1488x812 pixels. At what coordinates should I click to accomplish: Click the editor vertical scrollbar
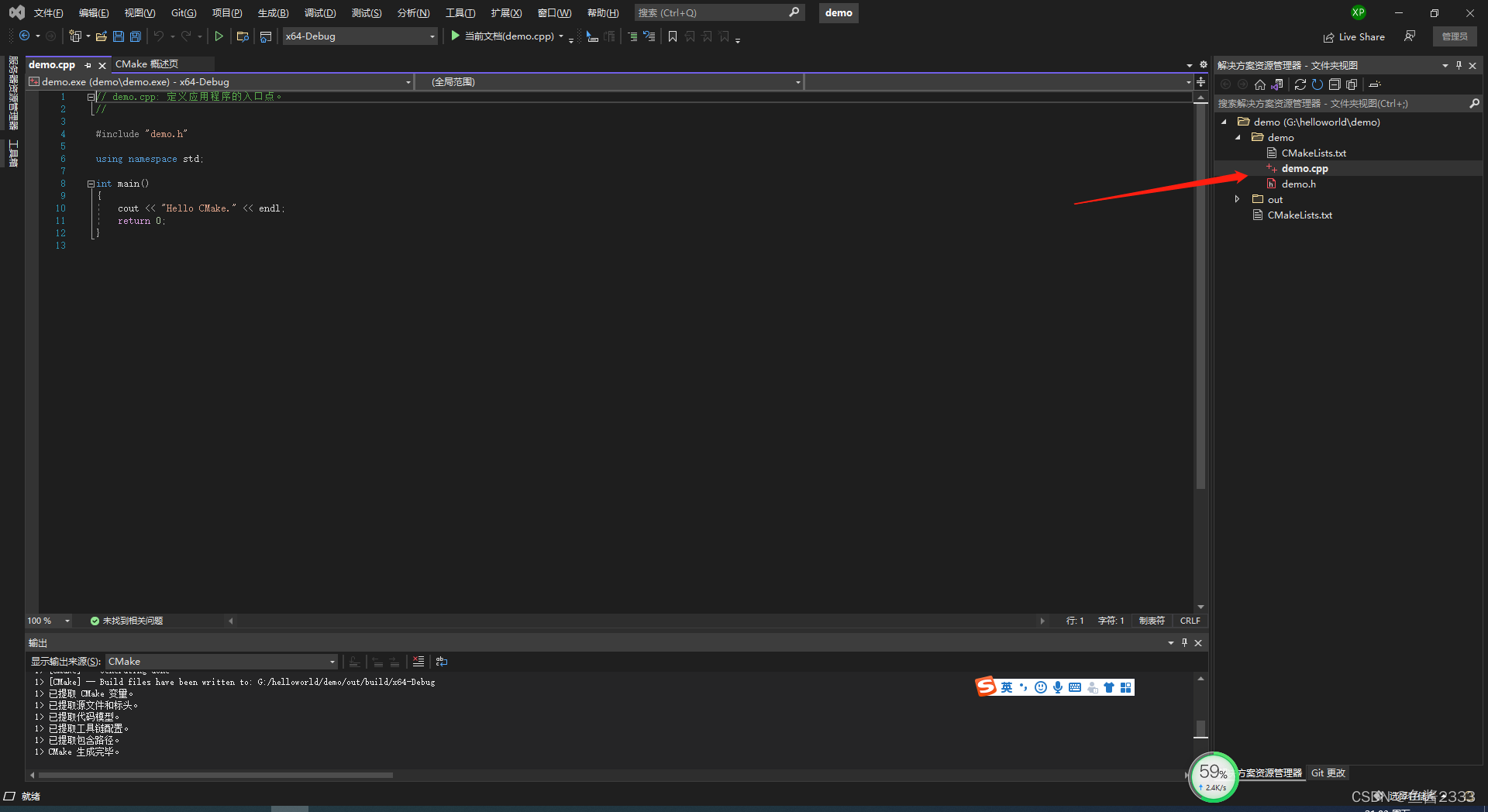pyautogui.click(x=1200, y=294)
